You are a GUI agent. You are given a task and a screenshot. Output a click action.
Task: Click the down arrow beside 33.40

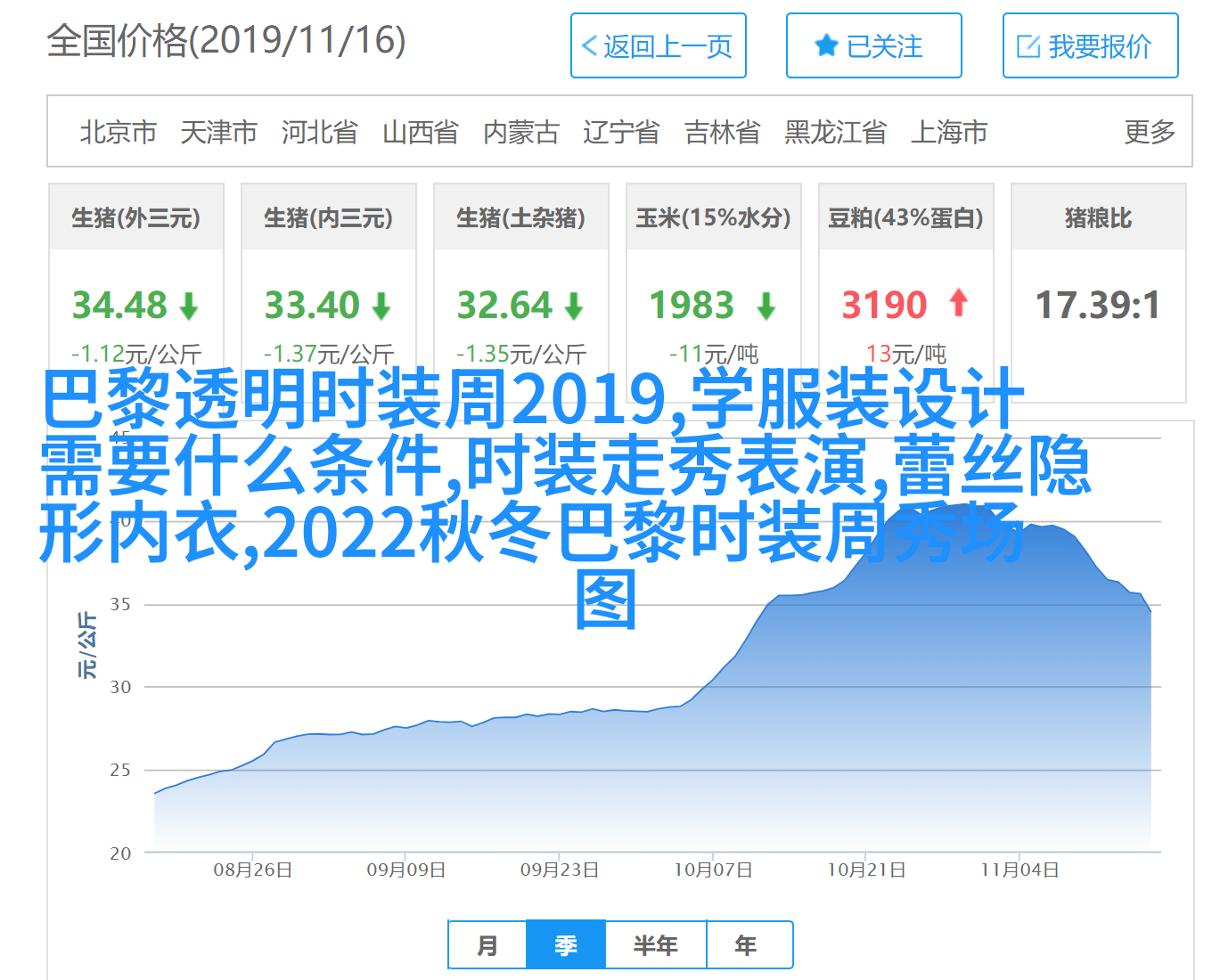(x=381, y=306)
